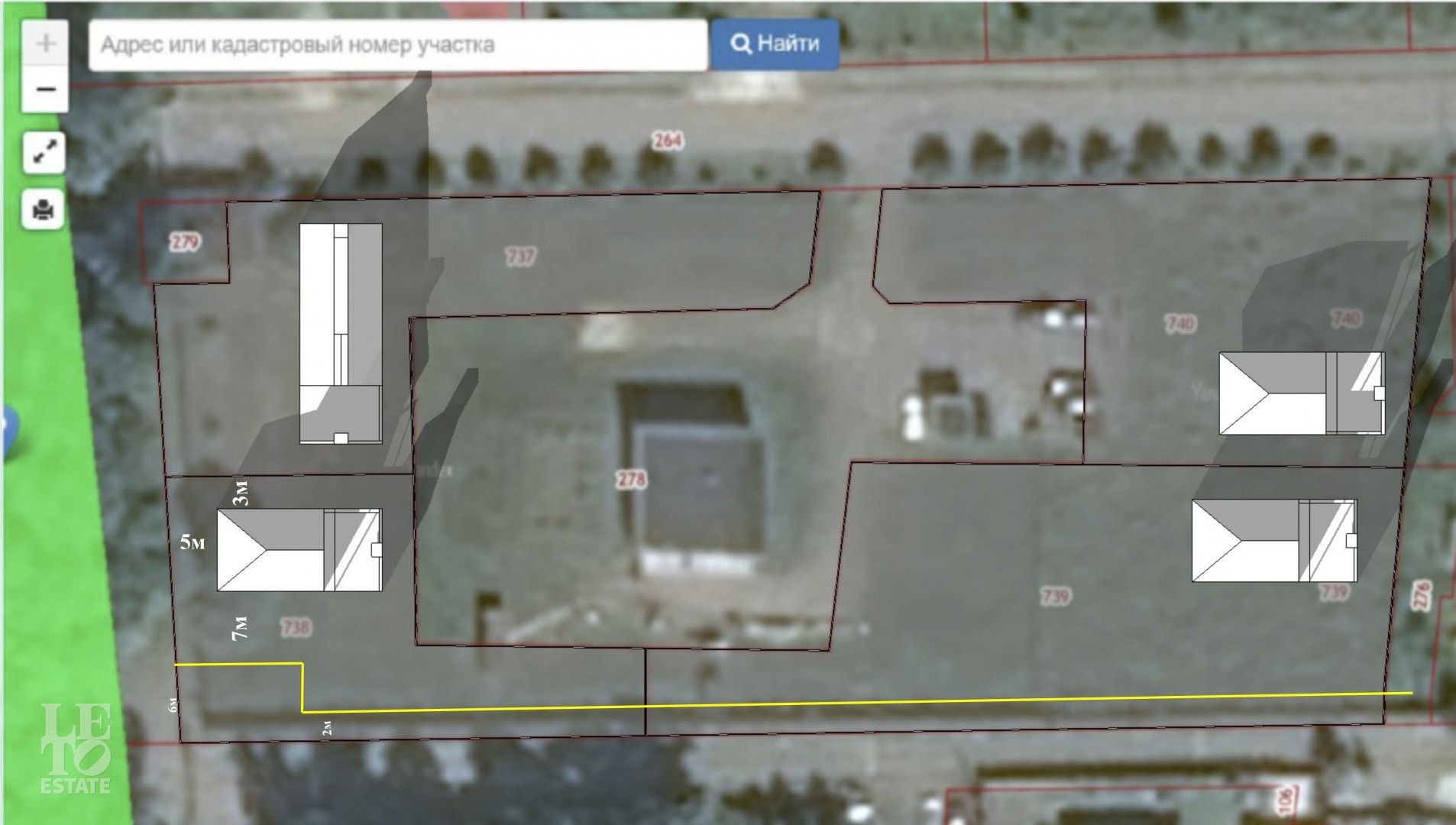Select parcel label 278

(x=631, y=480)
